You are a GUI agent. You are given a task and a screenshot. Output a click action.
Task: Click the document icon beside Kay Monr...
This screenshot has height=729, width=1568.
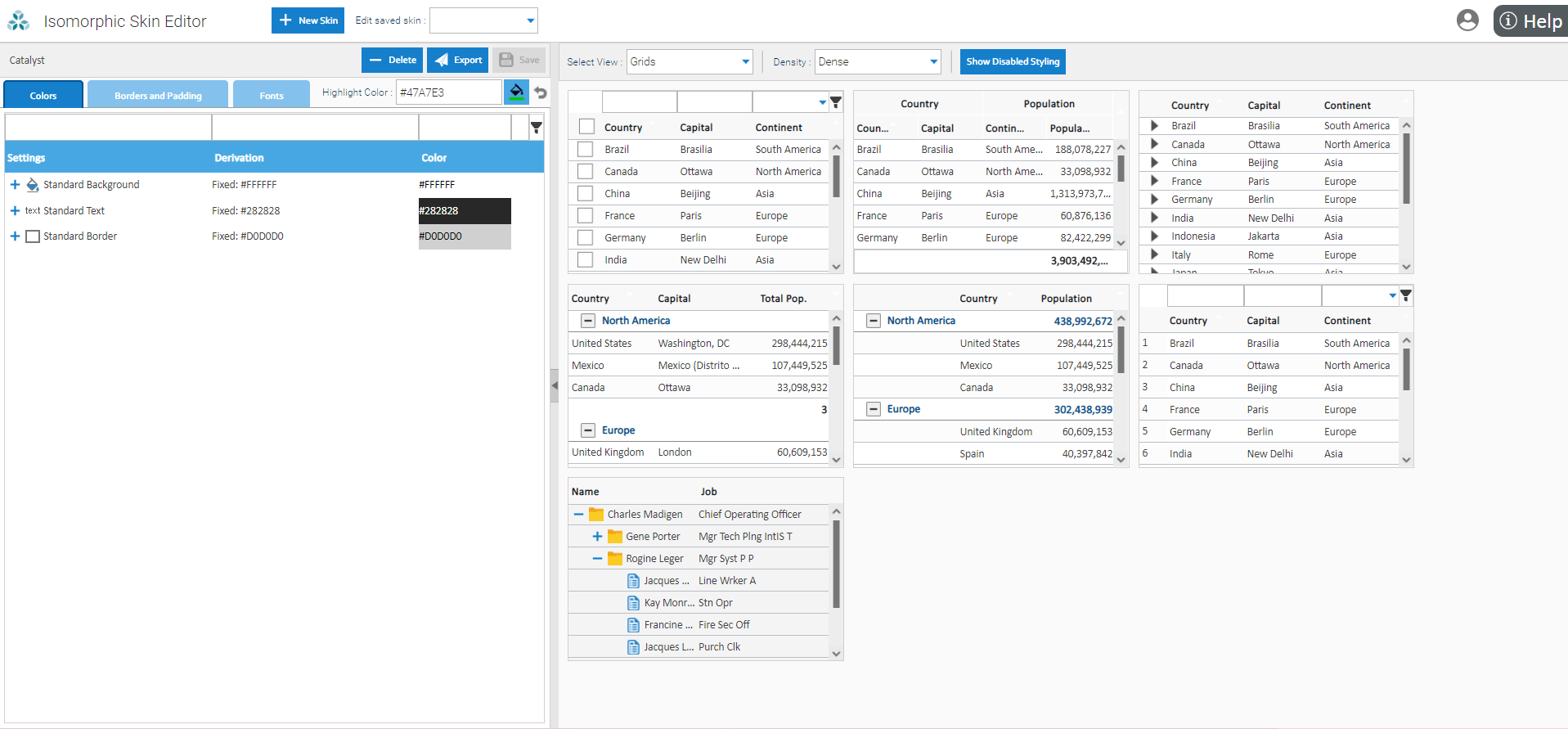tap(633, 603)
